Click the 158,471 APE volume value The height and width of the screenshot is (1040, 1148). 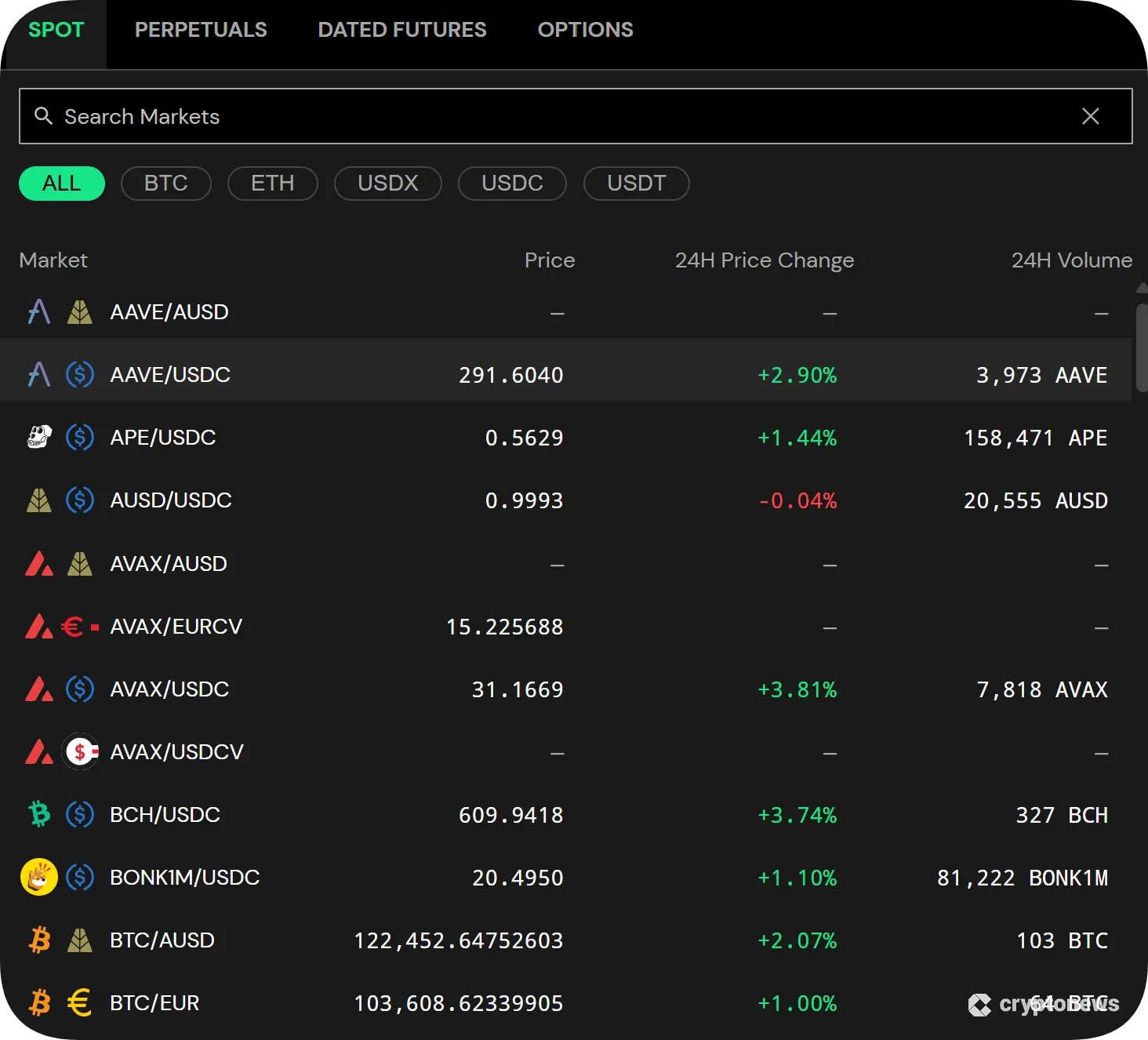1036,438
